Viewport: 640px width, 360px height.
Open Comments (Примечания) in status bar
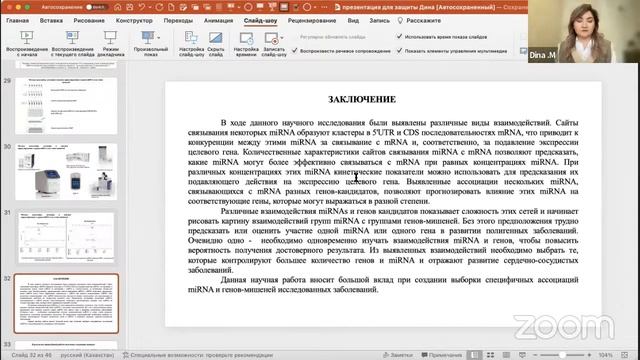coord(442,355)
